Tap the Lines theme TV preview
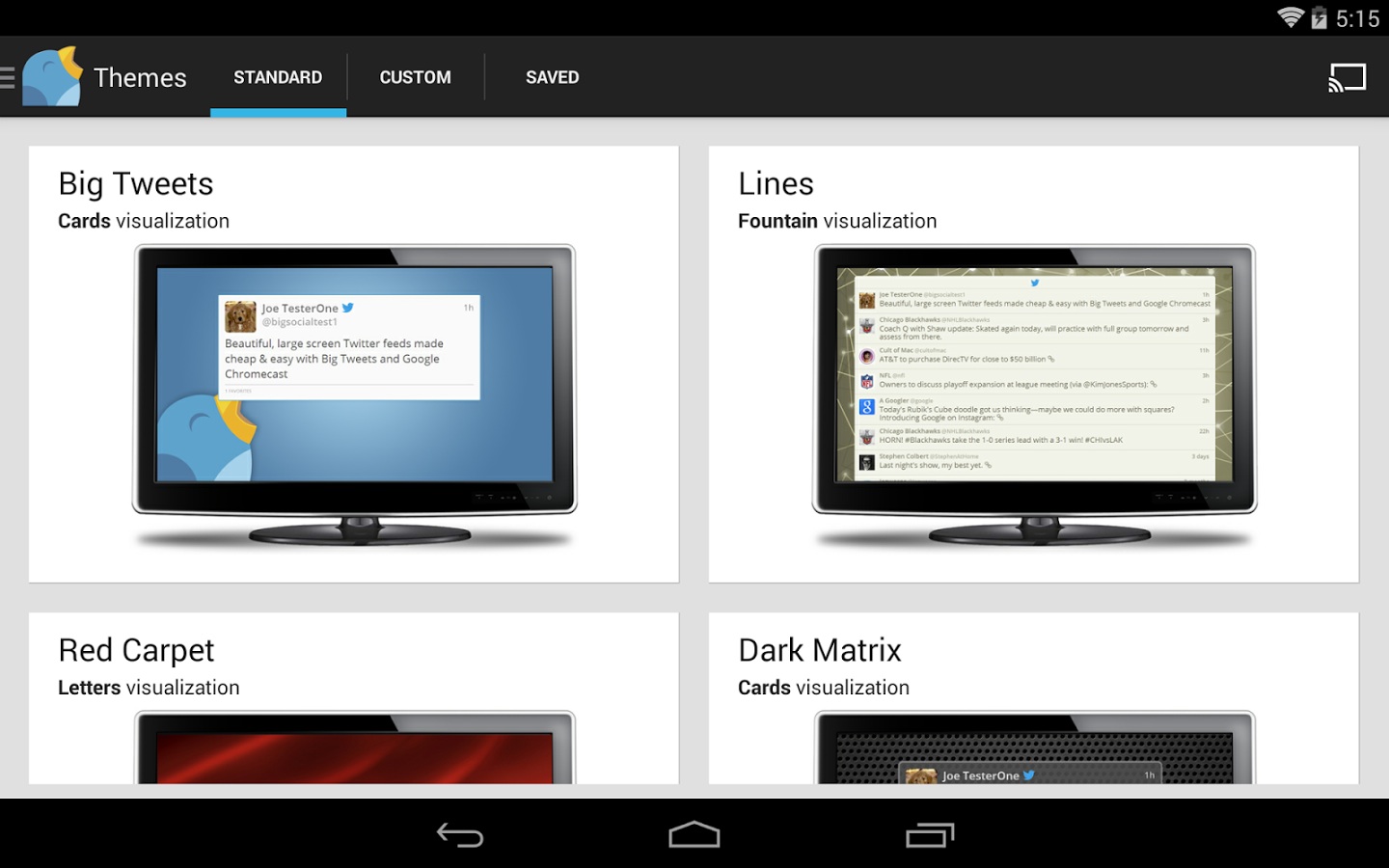This screenshot has height=868, width=1389. pos(1033,386)
